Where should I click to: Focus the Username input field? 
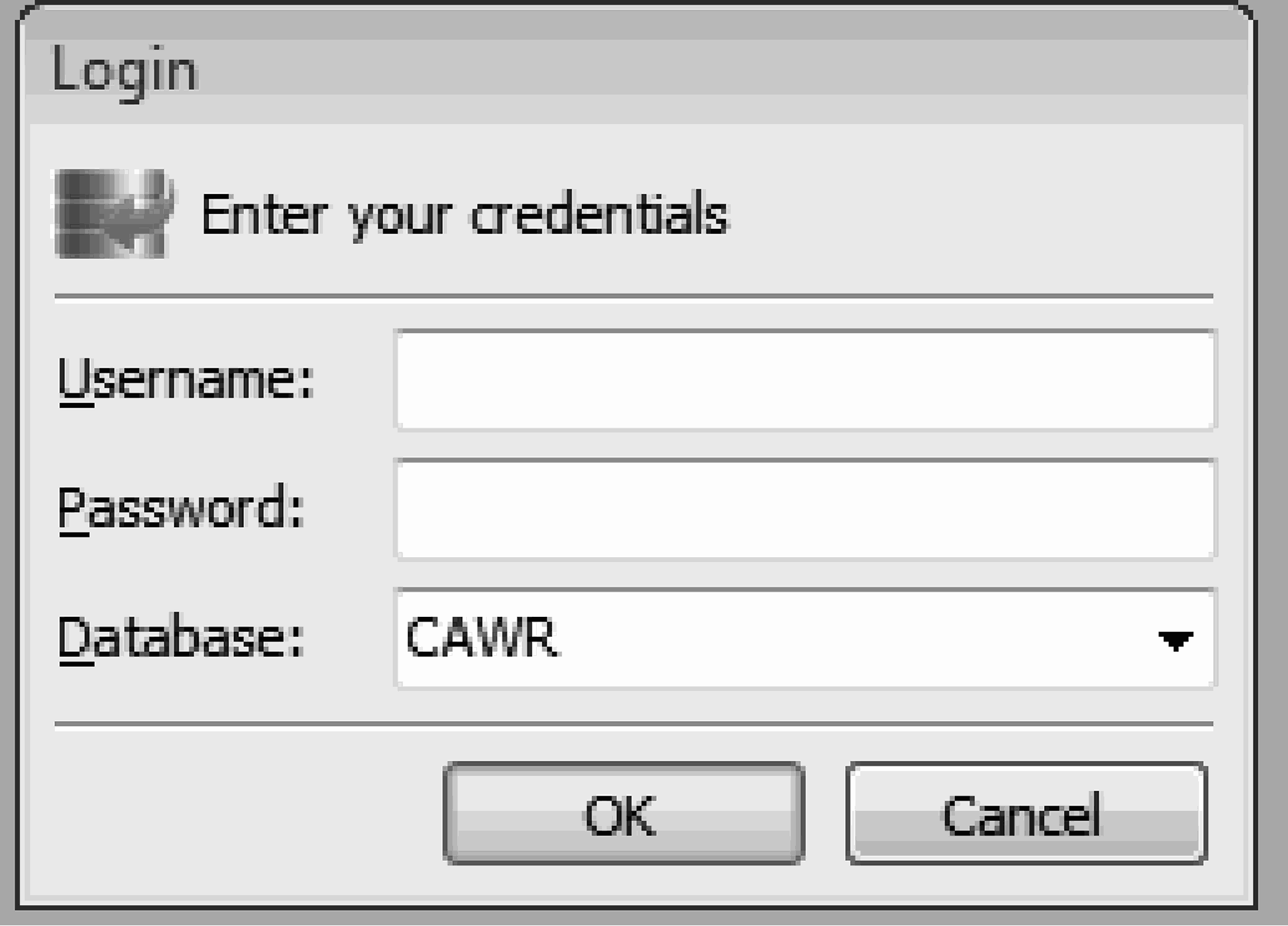(805, 380)
